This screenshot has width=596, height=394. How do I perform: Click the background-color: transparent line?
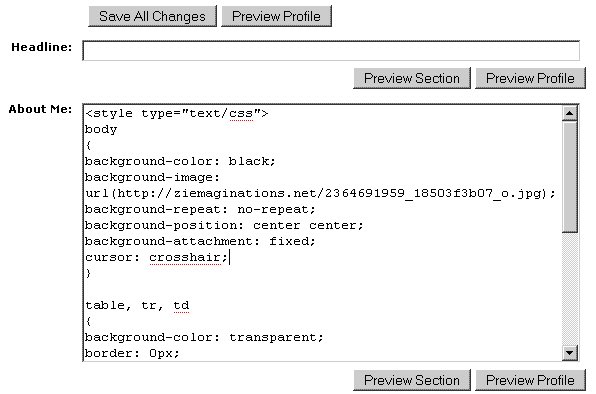[x=204, y=337]
